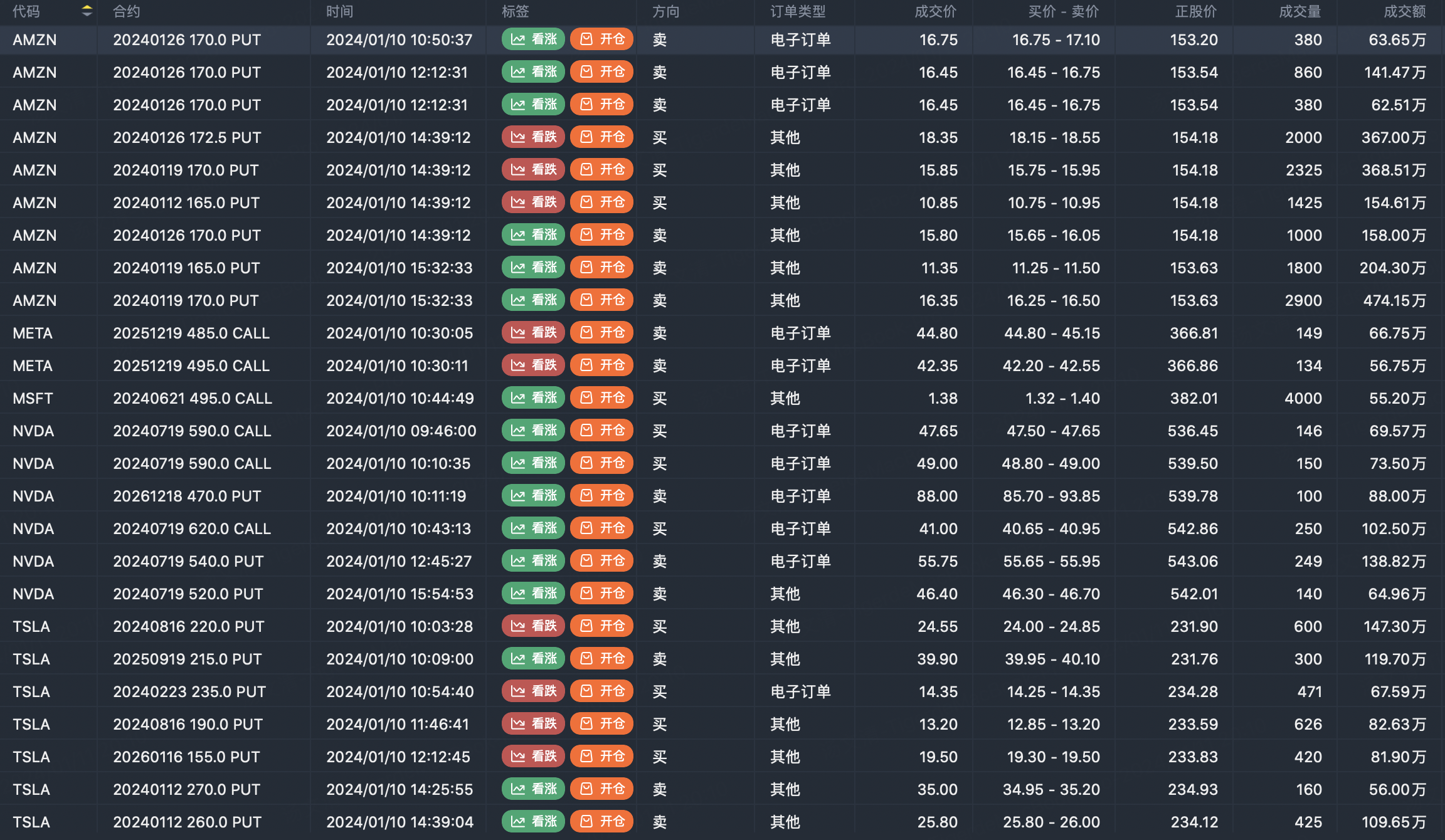Click 开仓 tag on TSLA 270.0 PUT row
Screen dimensions: 1445x840
[x=602, y=789]
